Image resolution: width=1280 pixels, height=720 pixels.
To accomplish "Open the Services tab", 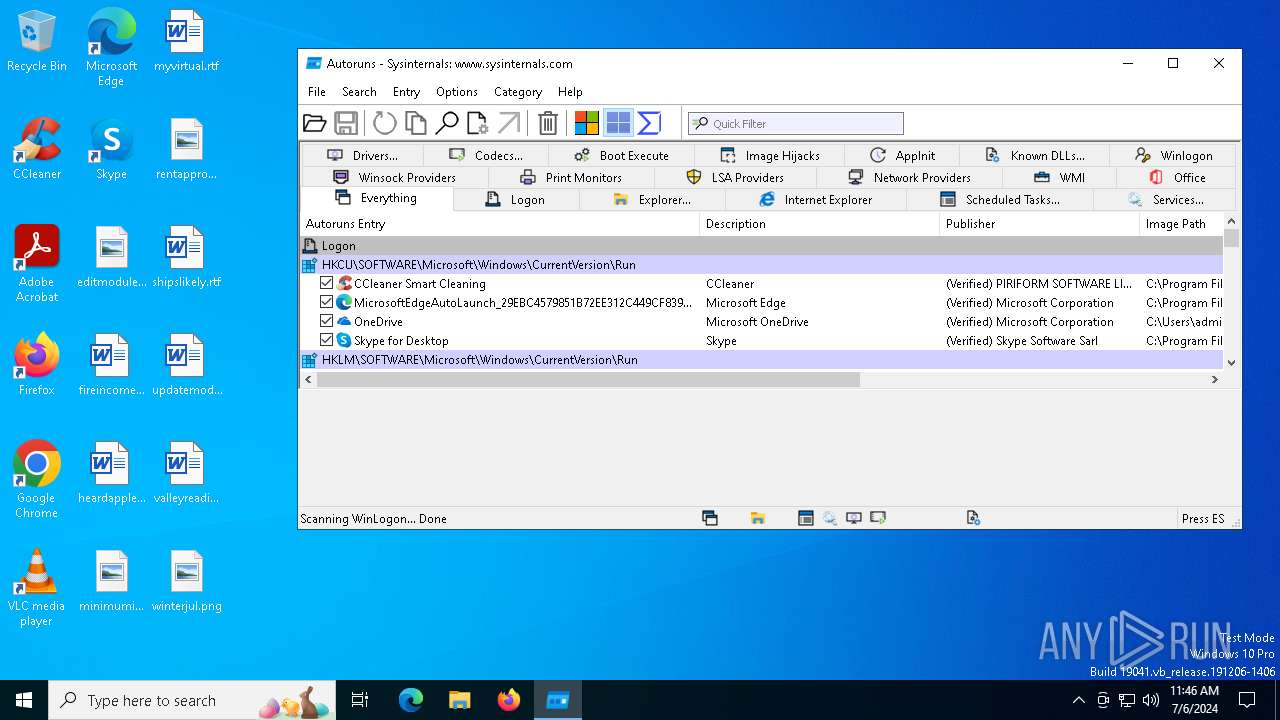I will (x=1165, y=199).
